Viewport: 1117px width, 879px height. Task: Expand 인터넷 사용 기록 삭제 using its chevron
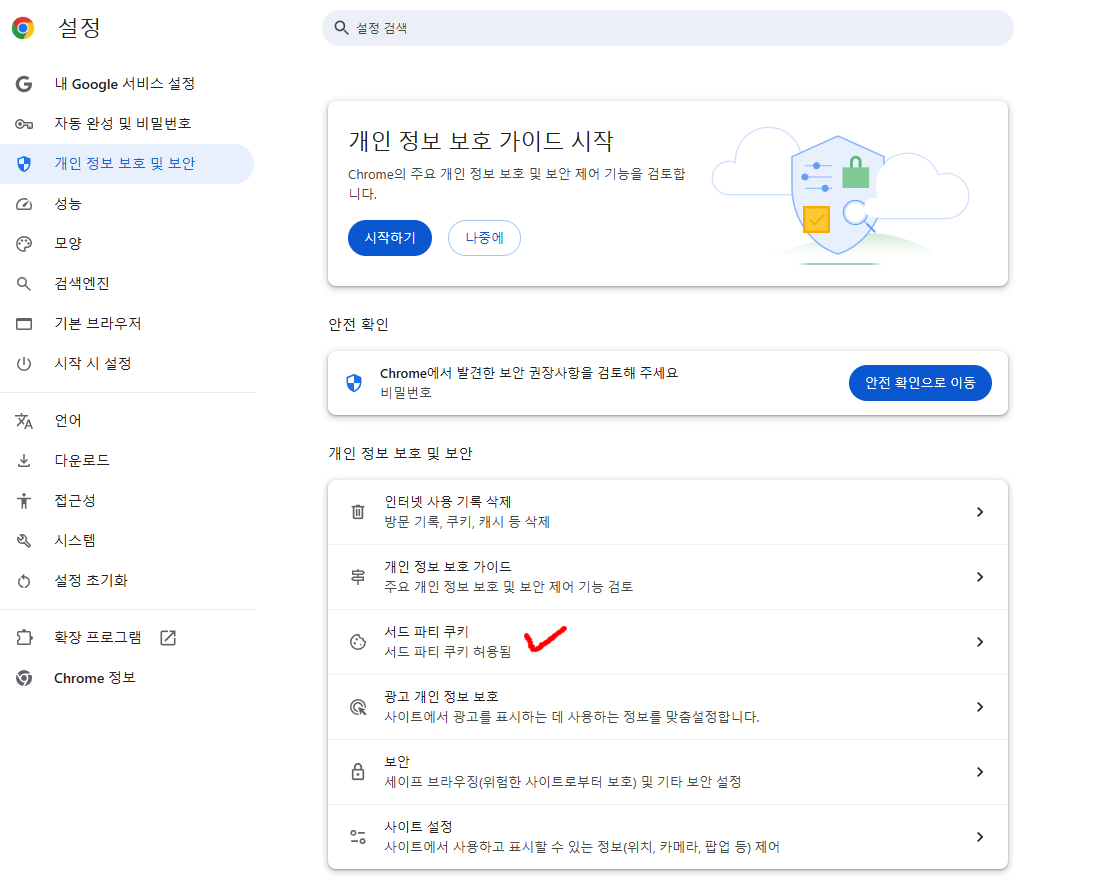[980, 511]
